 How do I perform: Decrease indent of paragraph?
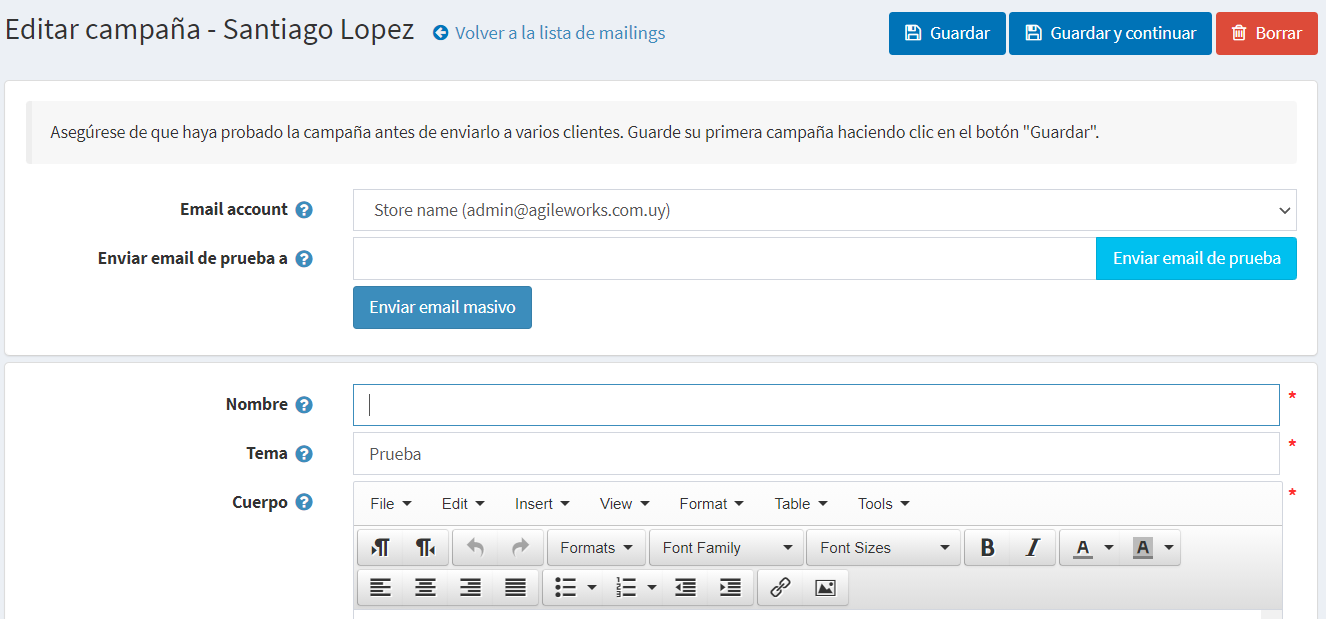(685, 588)
